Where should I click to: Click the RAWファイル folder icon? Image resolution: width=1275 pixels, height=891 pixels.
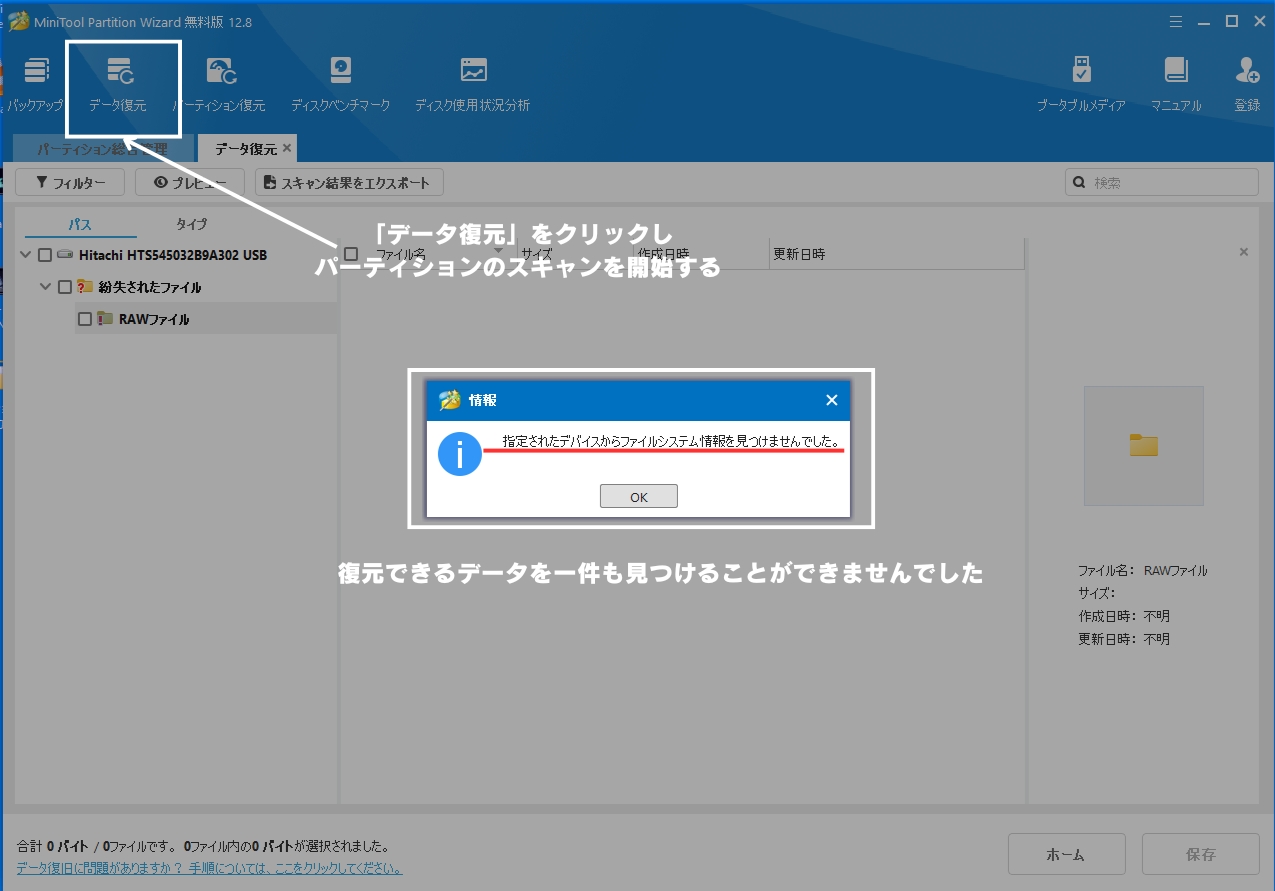click(105, 319)
